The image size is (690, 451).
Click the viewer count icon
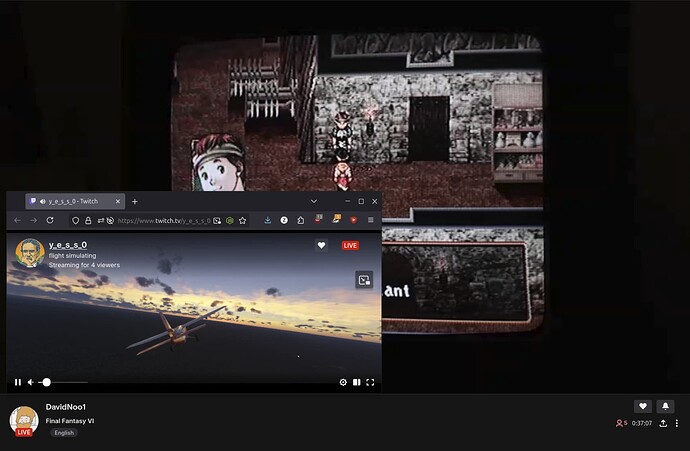click(x=619, y=423)
